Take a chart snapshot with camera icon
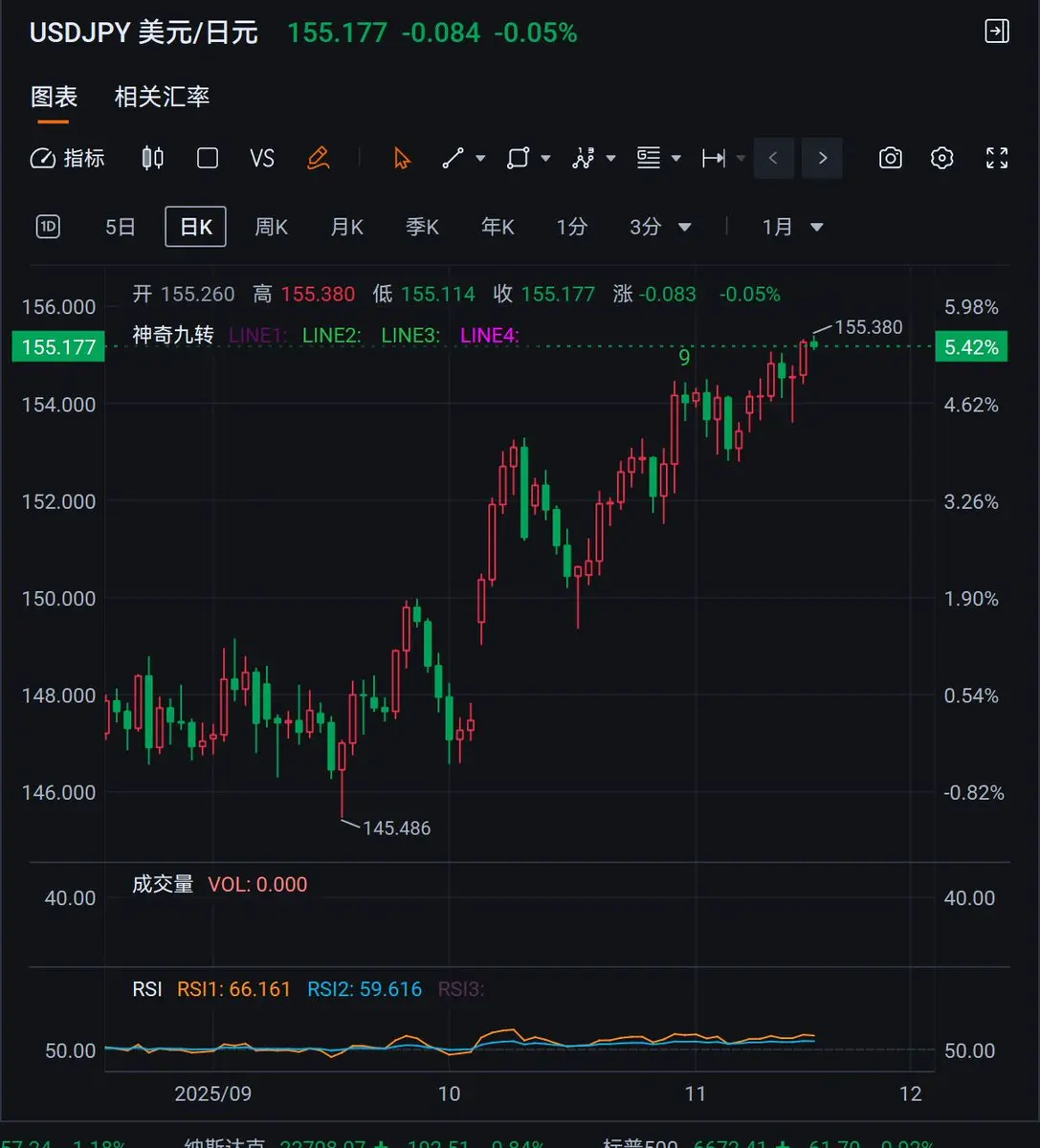1040x1148 pixels. (890, 158)
